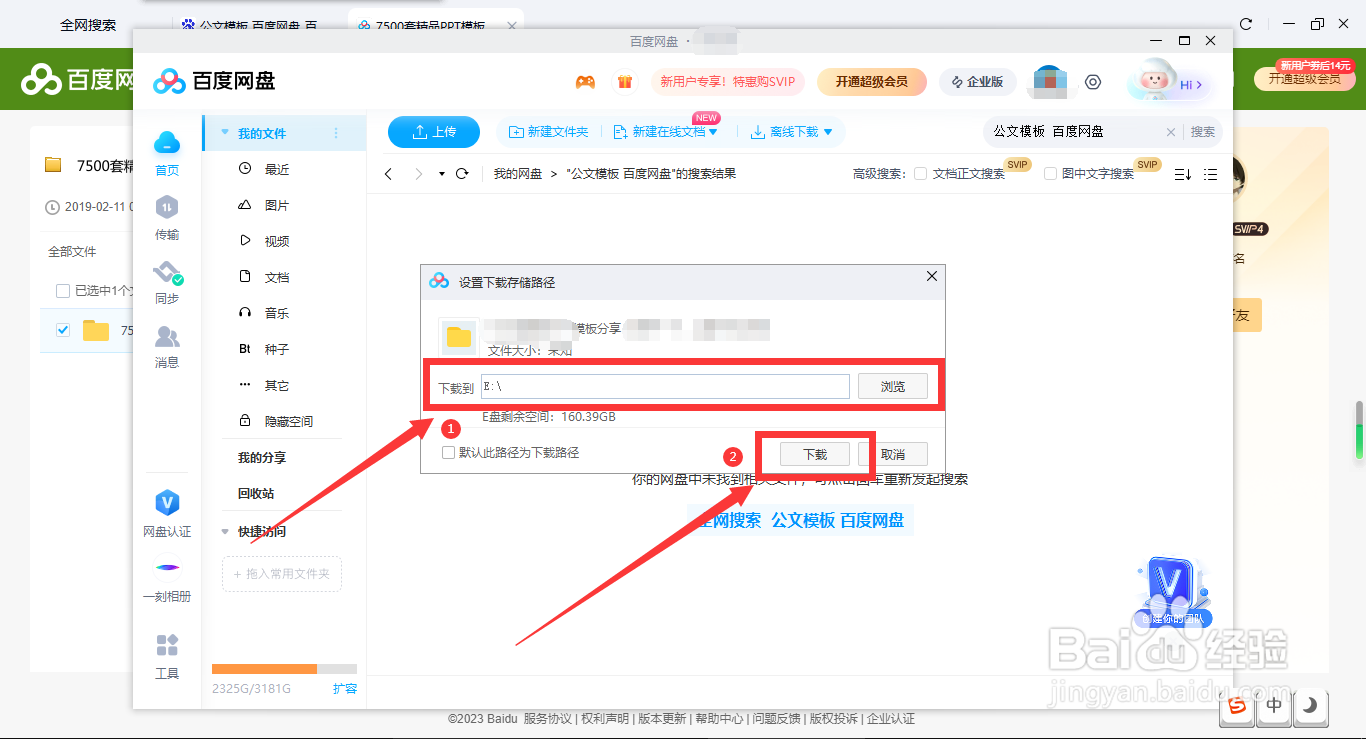Screen dimensions: 1366x739
Task: Open the 传输 transfer panel
Action: tap(167, 218)
